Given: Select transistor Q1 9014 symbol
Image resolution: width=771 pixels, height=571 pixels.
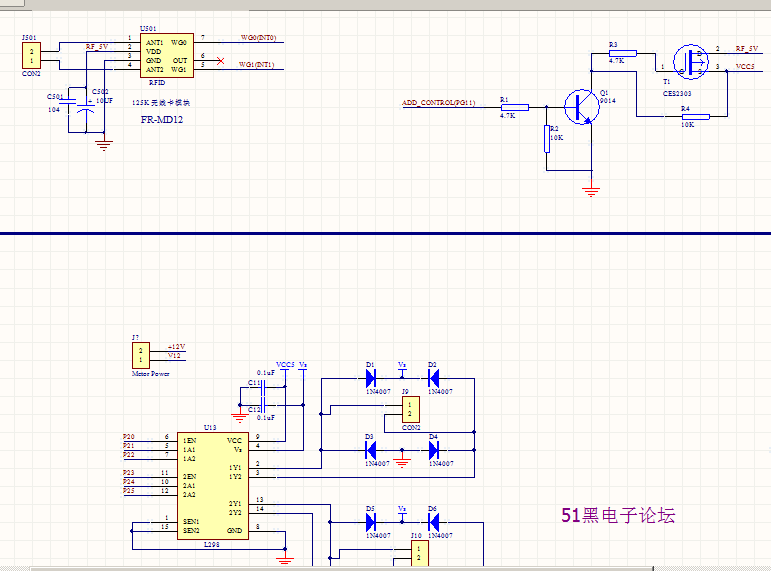Looking at the screenshot, I should [x=582, y=107].
